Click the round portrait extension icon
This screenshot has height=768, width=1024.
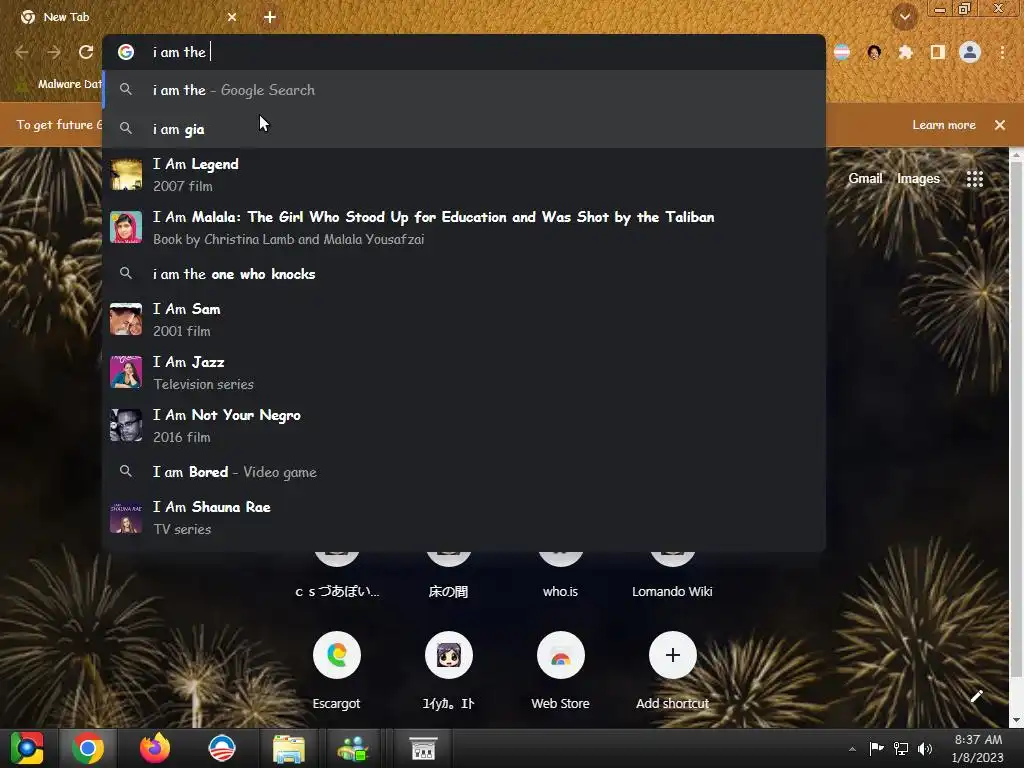coord(874,52)
